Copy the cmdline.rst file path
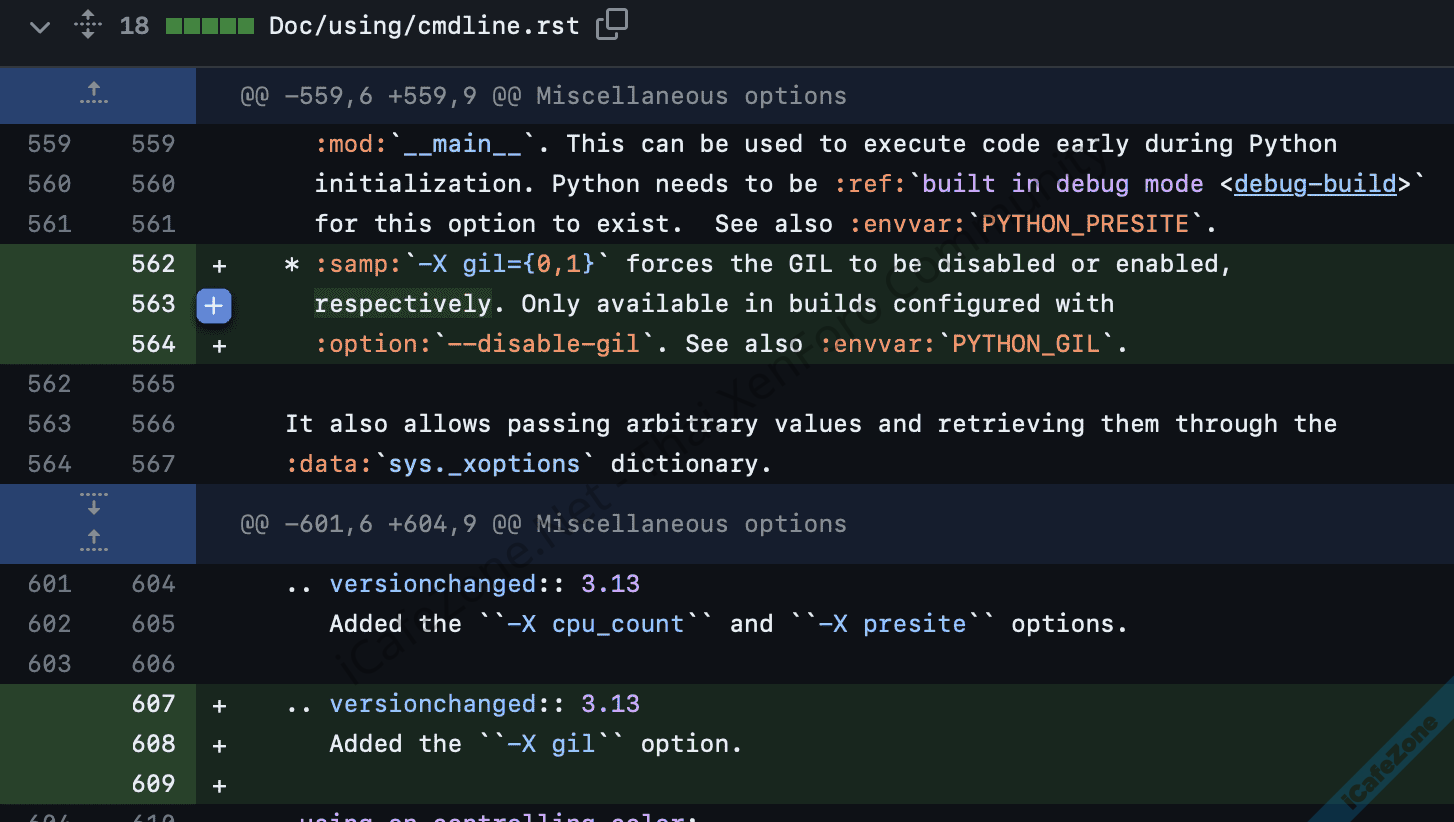The height and width of the screenshot is (822, 1454). 611,25
